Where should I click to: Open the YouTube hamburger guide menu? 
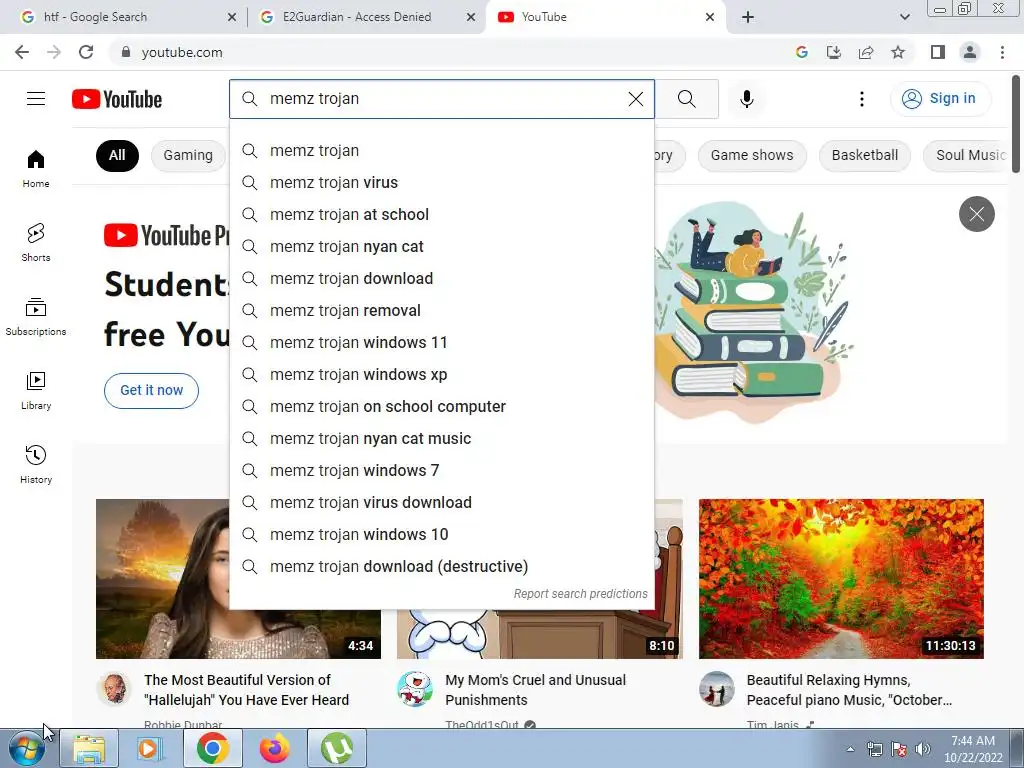click(x=36, y=99)
